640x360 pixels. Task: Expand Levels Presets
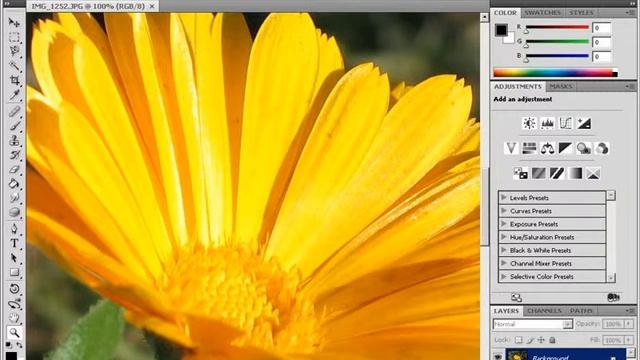coord(504,198)
